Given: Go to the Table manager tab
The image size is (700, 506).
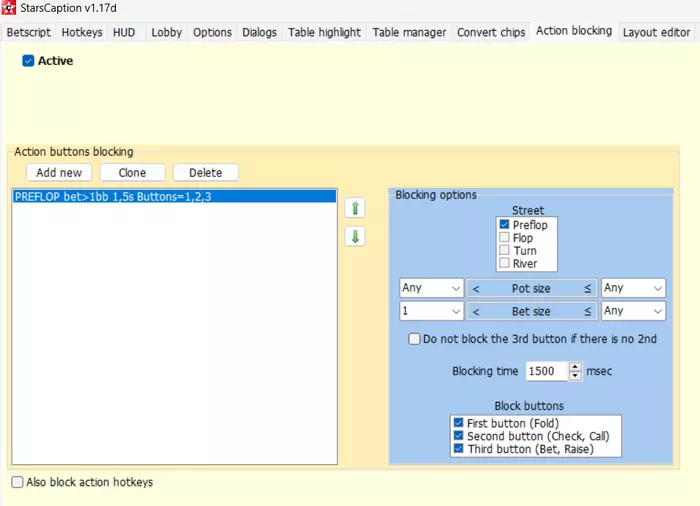Looking at the screenshot, I should pyautogui.click(x=409, y=32).
